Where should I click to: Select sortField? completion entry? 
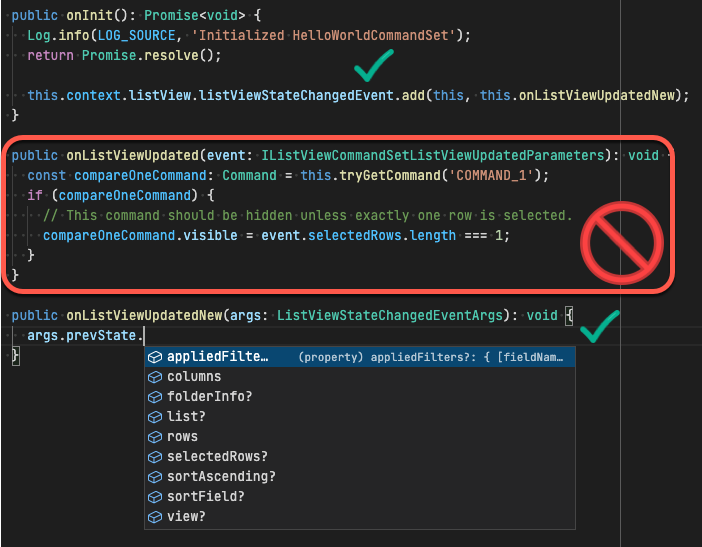pos(360,496)
